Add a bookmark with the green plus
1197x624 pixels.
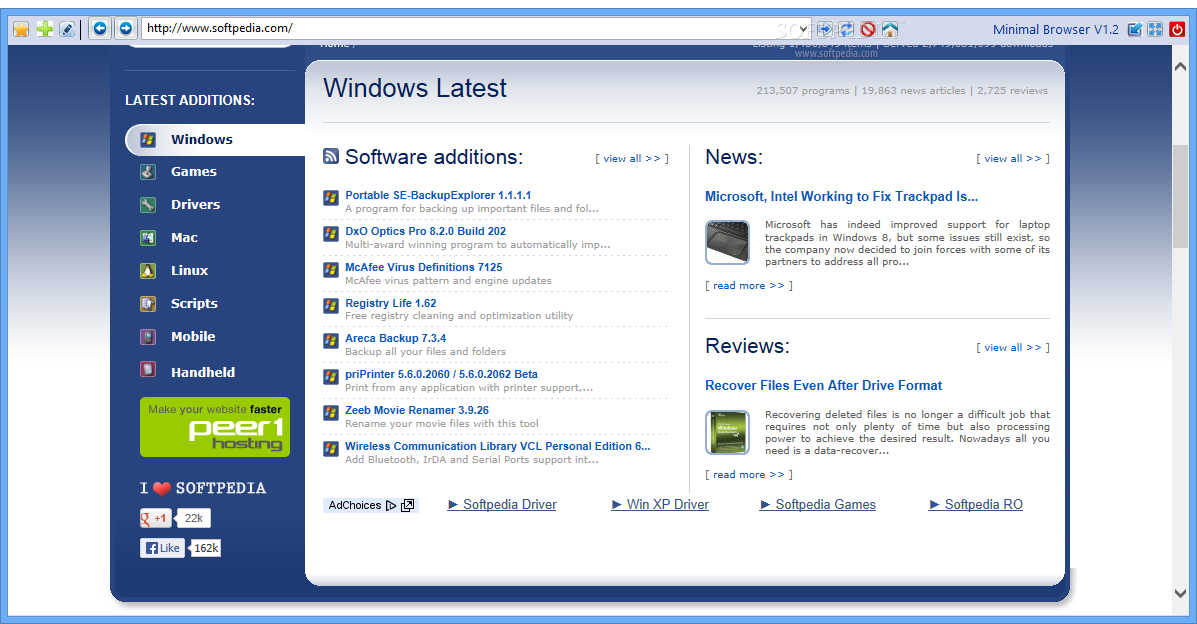tap(45, 29)
